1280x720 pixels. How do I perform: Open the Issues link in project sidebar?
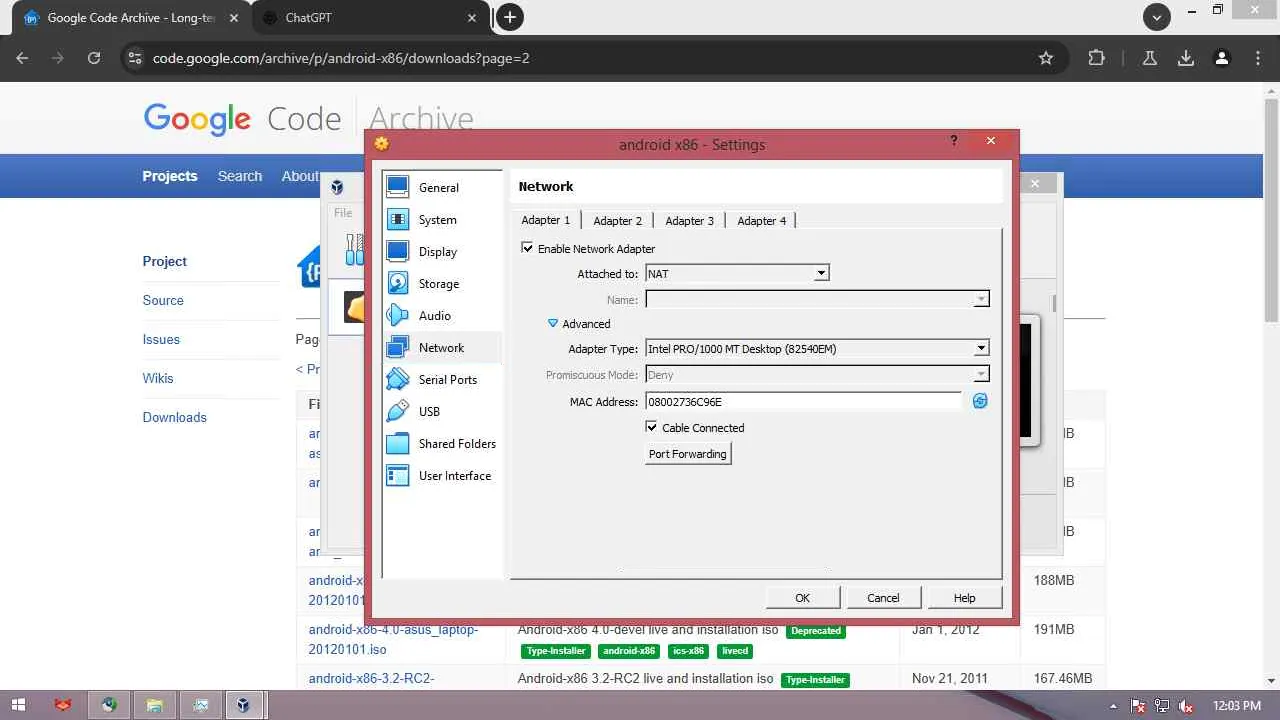pyautogui.click(x=161, y=339)
